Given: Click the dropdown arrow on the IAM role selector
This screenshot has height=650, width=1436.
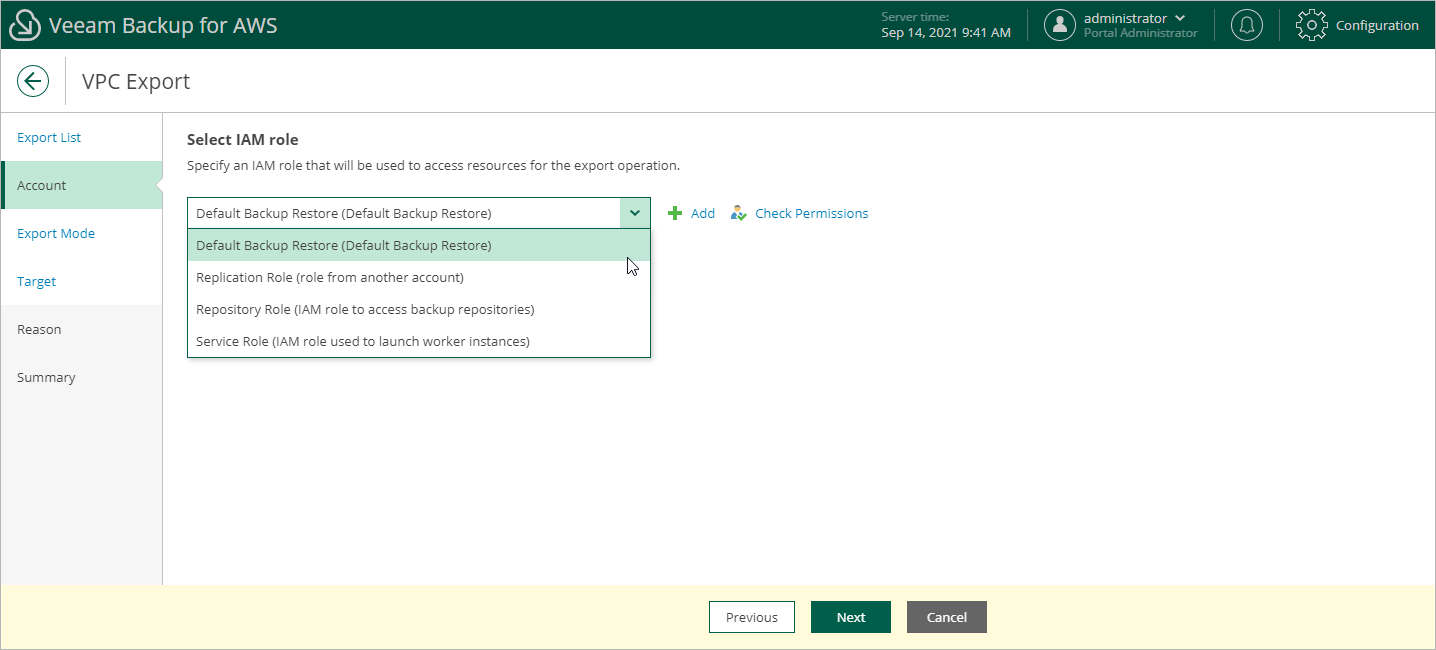Looking at the screenshot, I should [634, 213].
